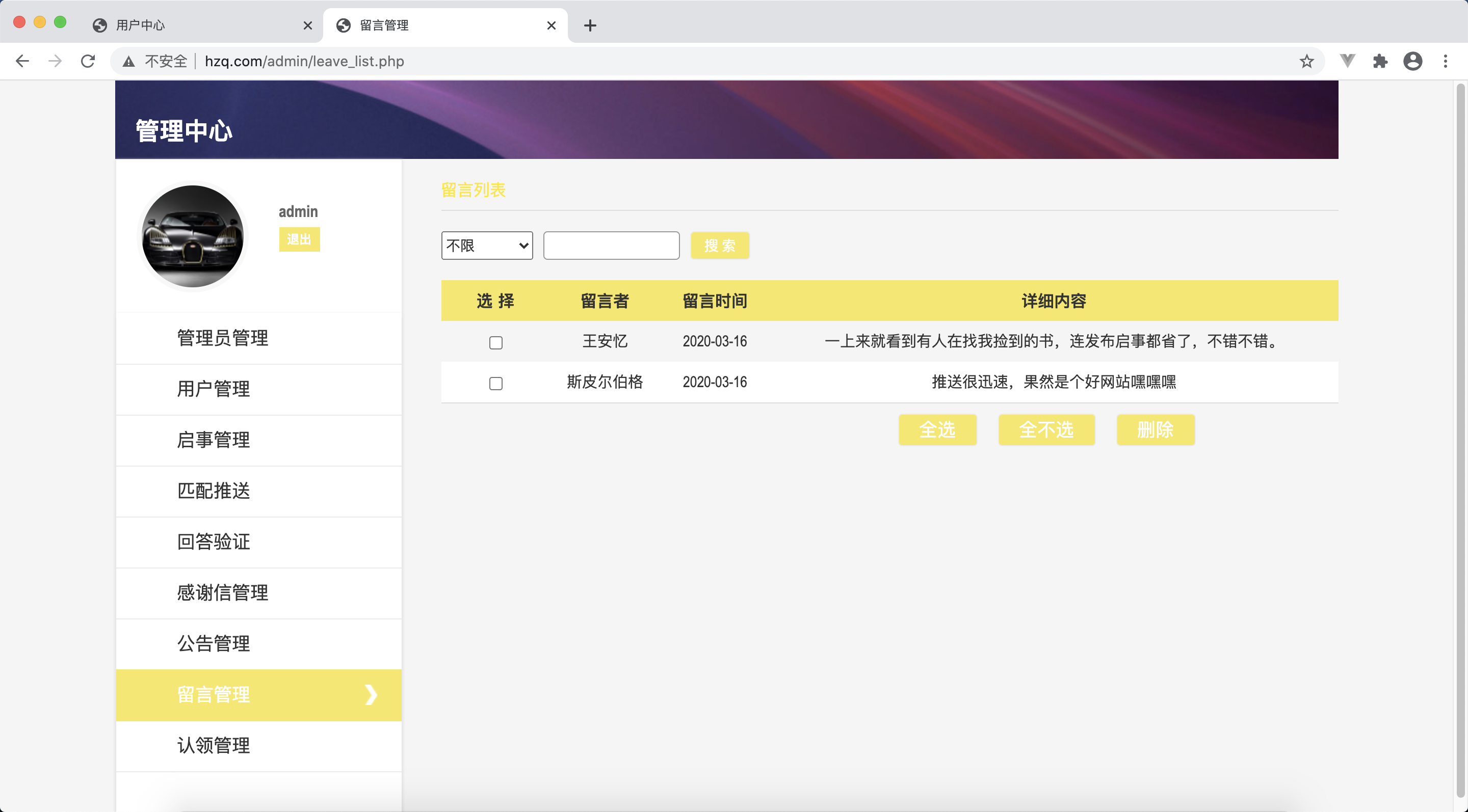Open the Vue devtools extension icon
Image resolution: width=1468 pixels, height=812 pixels.
[1347, 61]
